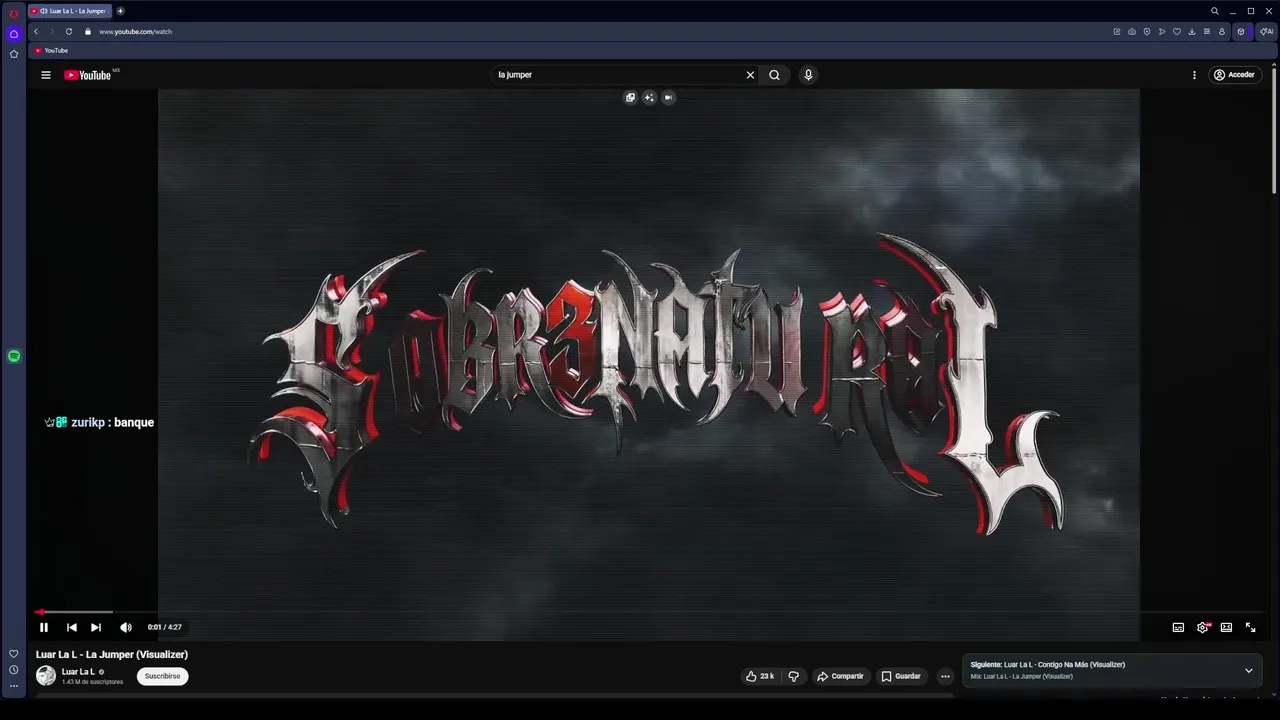1280x720 pixels.
Task: Click the share page icon in address bar
Action: point(1117,32)
